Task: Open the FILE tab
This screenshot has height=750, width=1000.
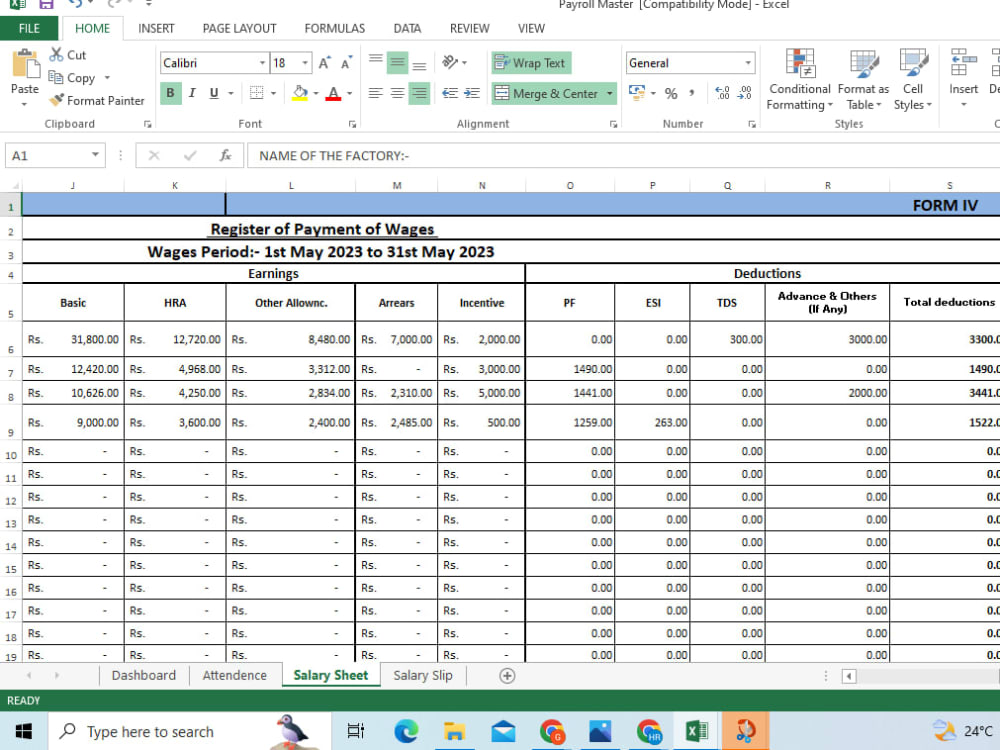Action: point(29,28)
